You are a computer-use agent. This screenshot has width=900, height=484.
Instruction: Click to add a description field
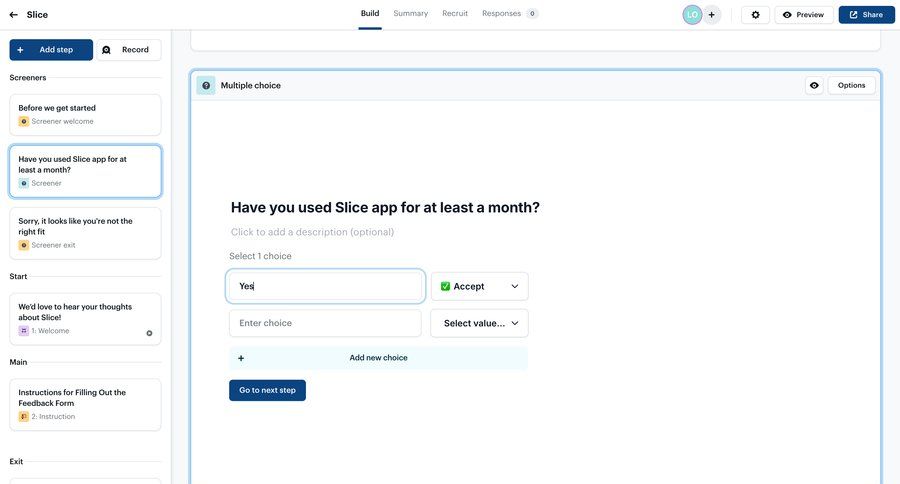312,233
